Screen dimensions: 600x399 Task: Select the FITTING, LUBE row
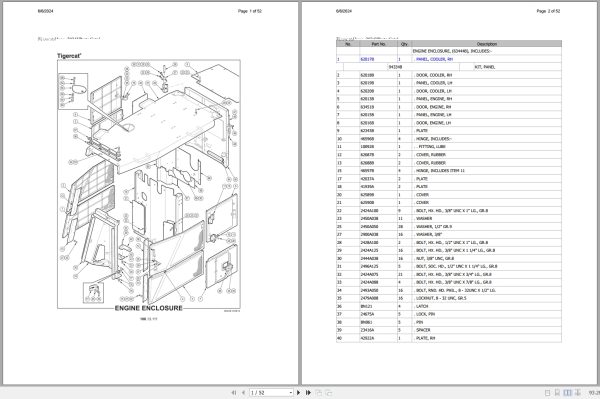click(449, 147)
